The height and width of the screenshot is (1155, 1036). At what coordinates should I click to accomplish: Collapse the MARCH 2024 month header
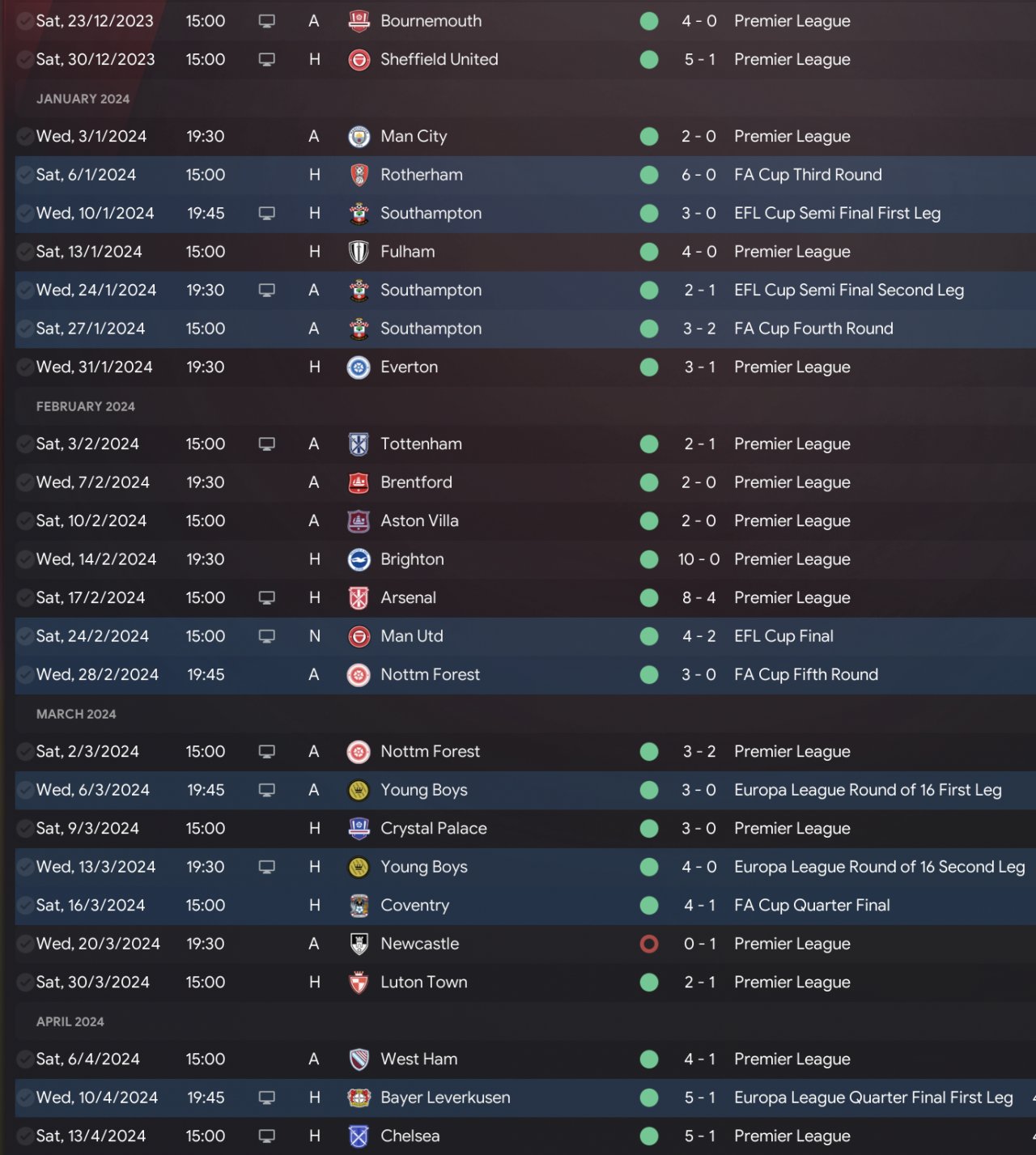76,714
